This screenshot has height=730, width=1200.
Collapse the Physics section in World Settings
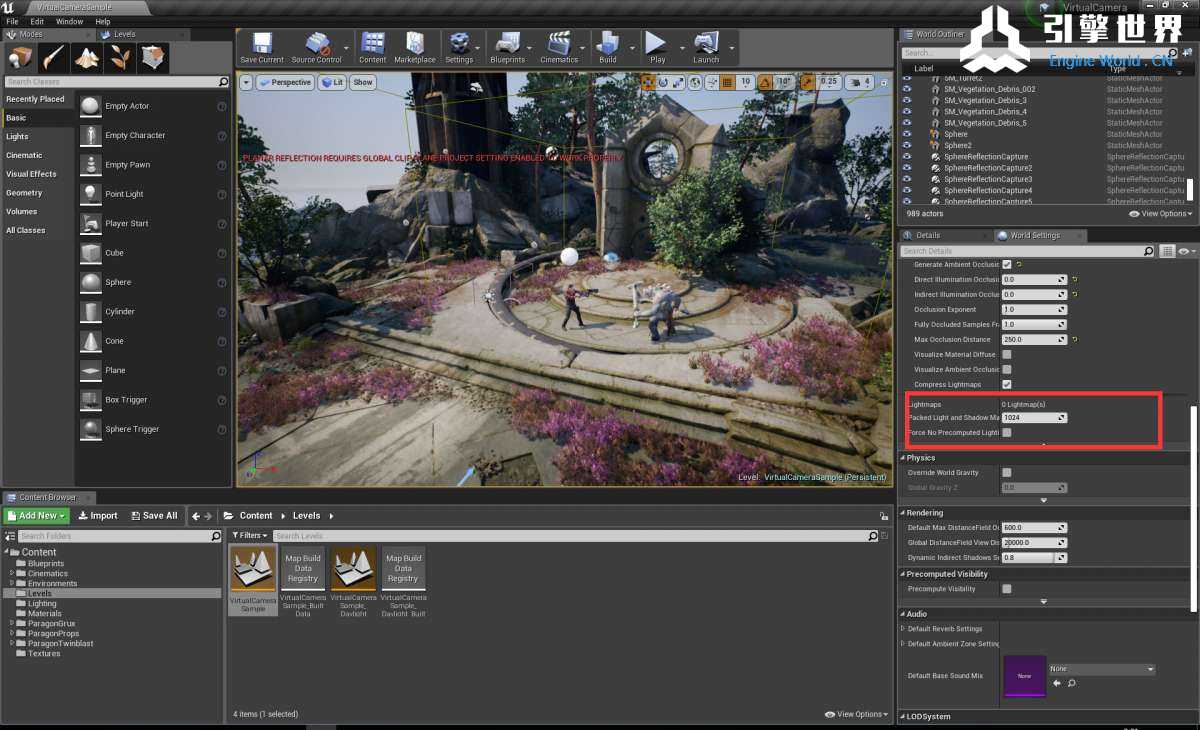tap(902, 458)
